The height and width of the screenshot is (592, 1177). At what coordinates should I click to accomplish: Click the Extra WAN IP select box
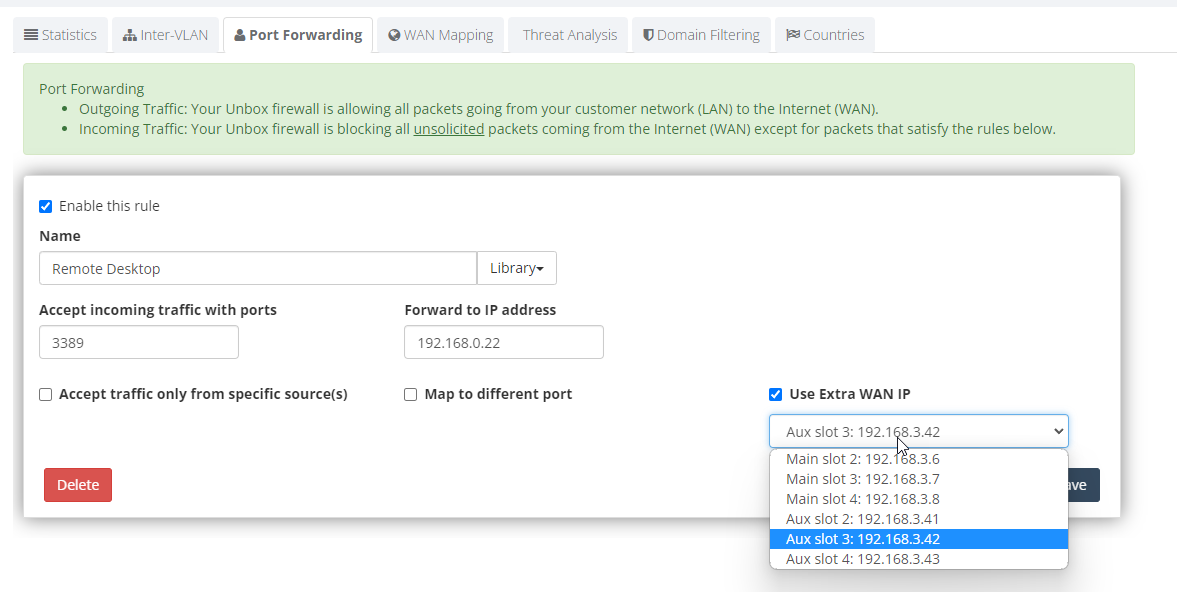pos(918,431)
